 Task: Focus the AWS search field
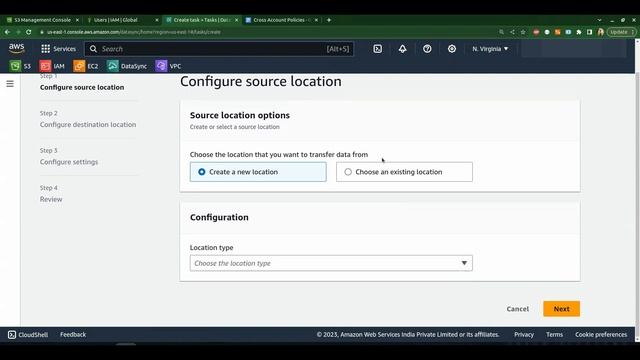(219, 49)
